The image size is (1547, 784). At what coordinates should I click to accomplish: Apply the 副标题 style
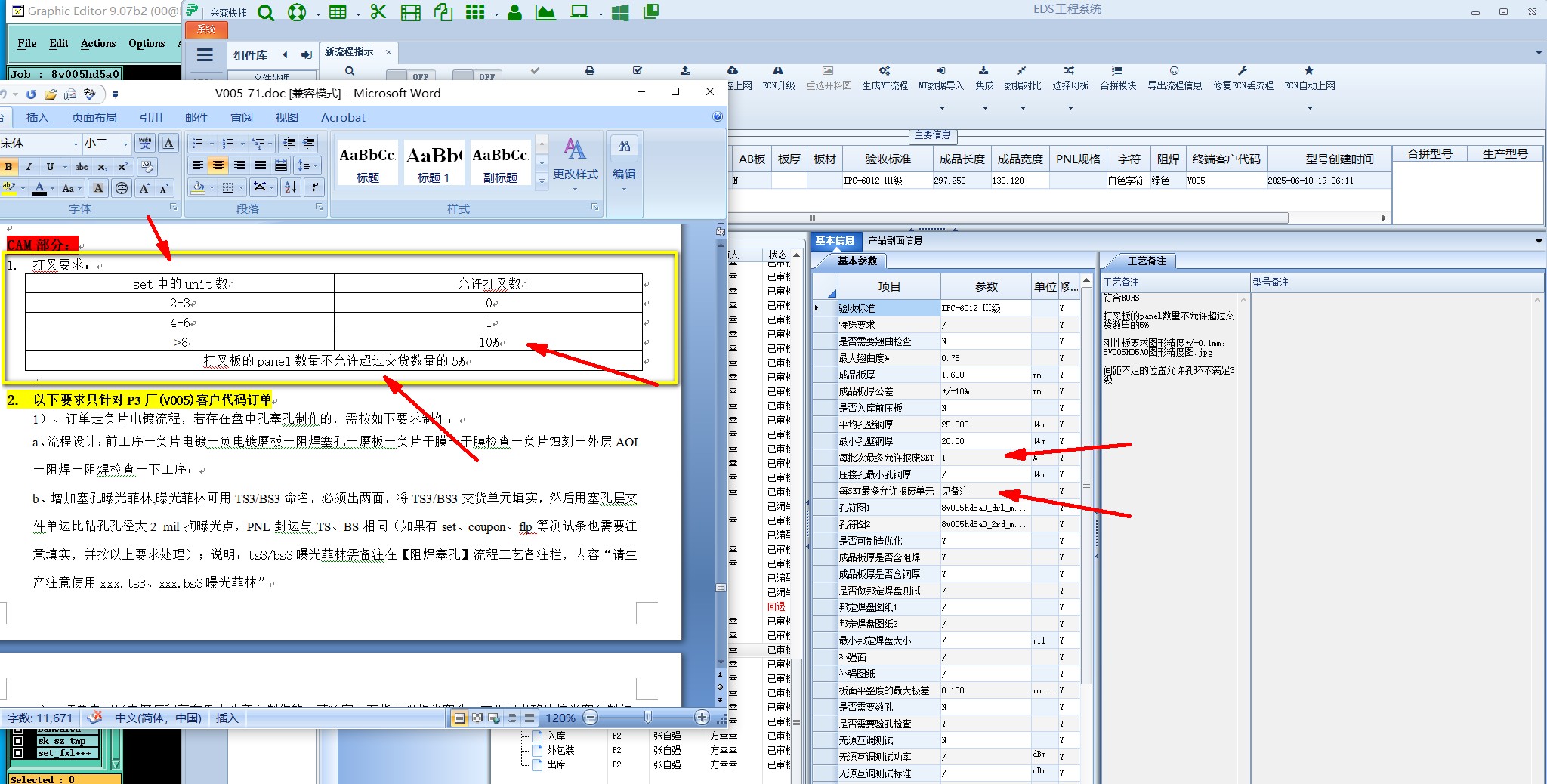tap(500, 164)
